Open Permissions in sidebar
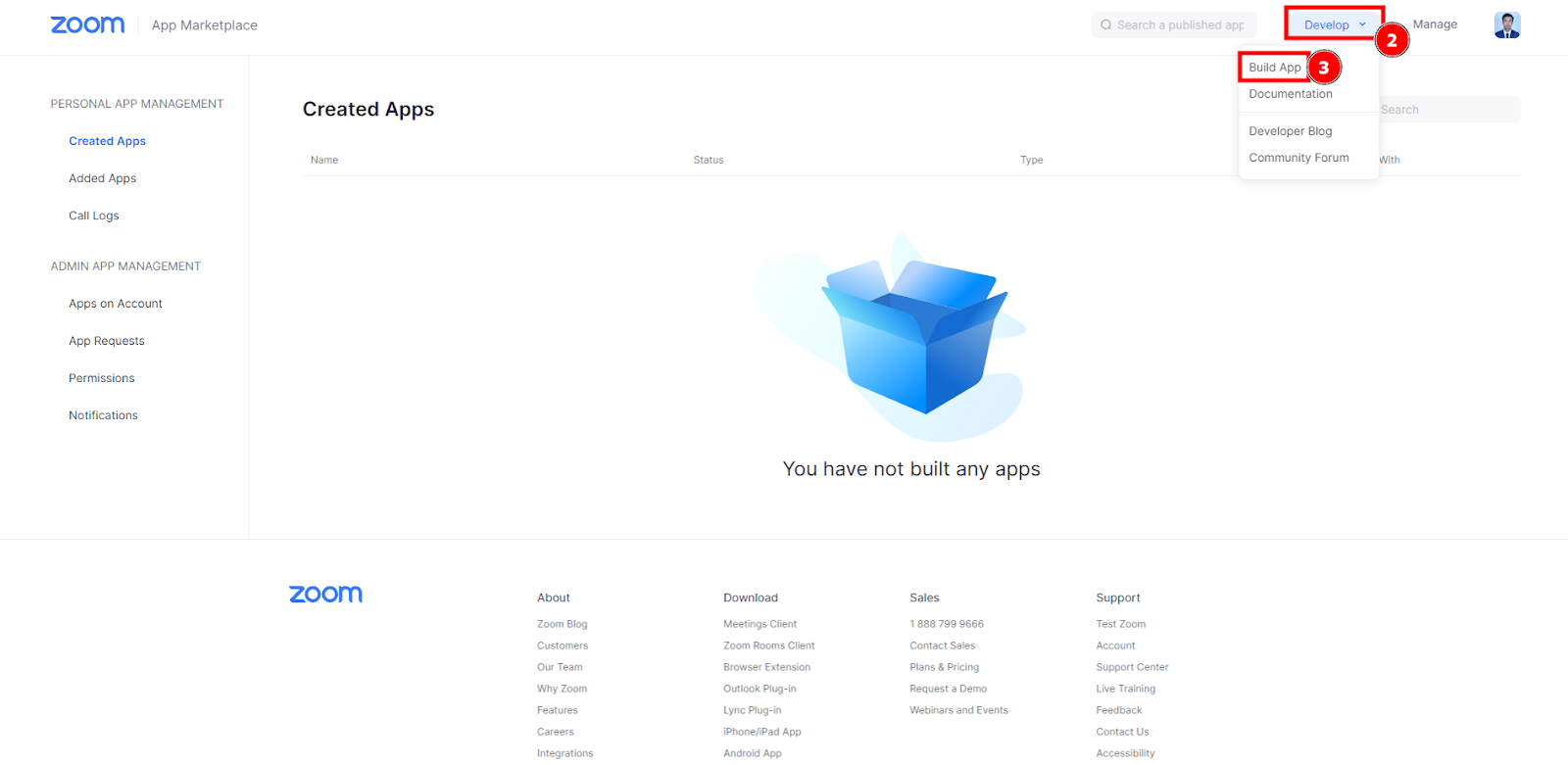 [x=101, y=378]
